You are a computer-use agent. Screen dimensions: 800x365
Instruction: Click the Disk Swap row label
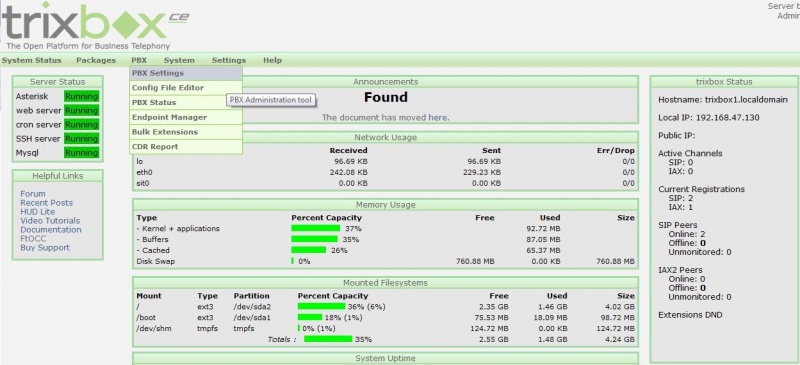[155, 261]
